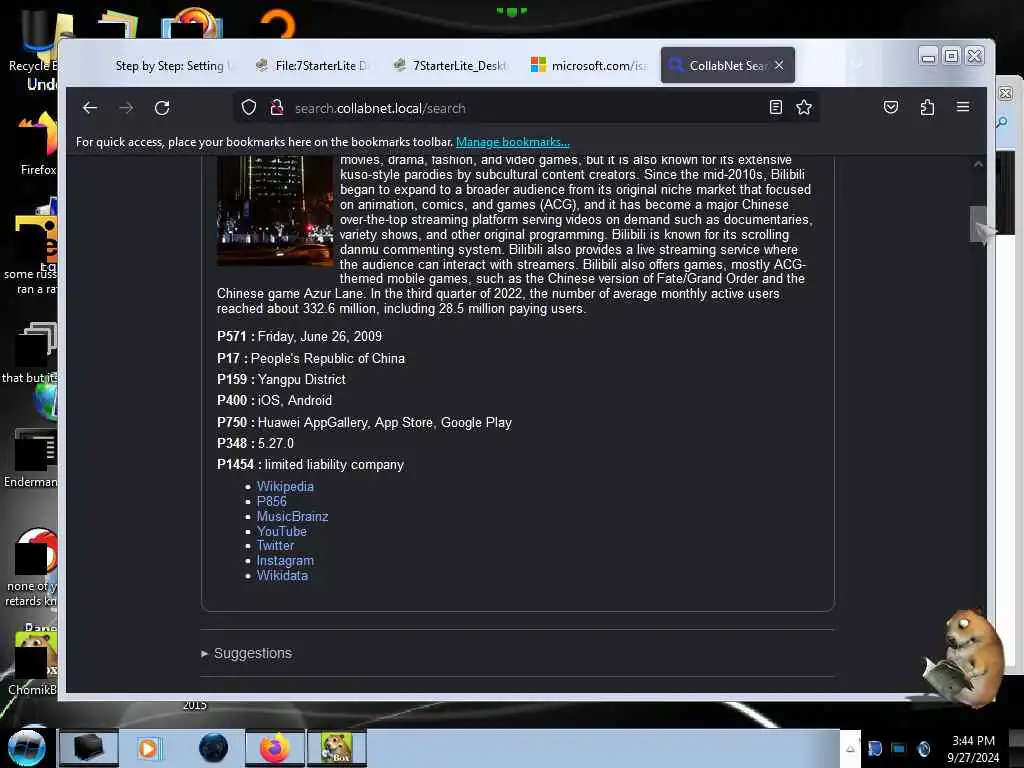Click the Bilibili building thumbnail image

(275, 210)
